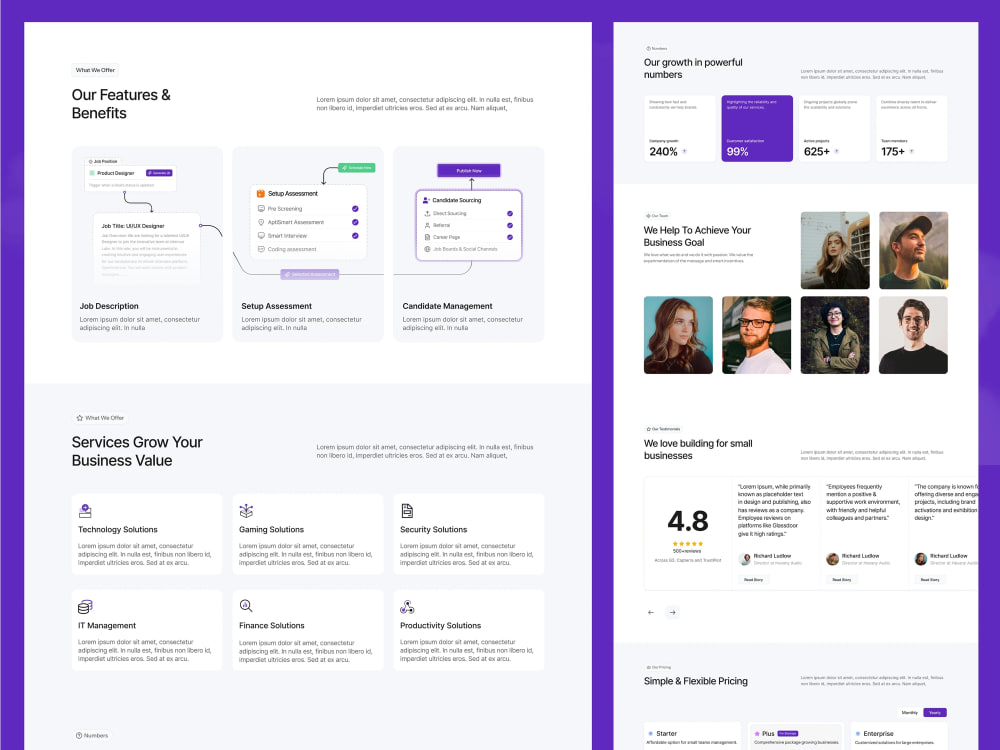Click the Career Page document icon
This screenshot has width=1000, height=750.
pos(427,237)
